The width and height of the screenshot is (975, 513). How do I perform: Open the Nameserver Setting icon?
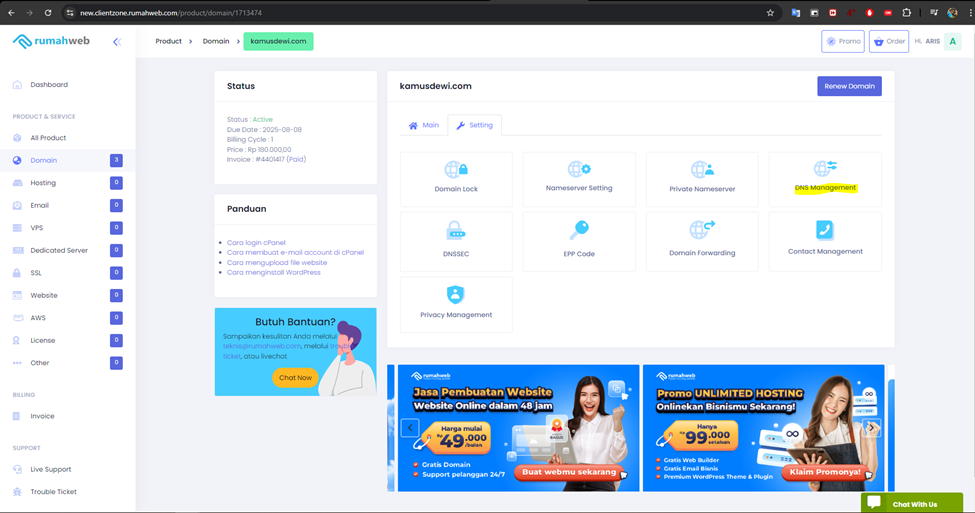tap(579, 169)
